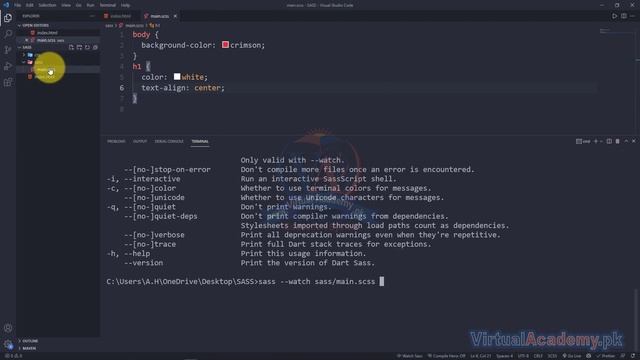Open the launch profile dropdown arrow next to plus
640x360 pixels.
pyautogui.click(x=601, y=141)
